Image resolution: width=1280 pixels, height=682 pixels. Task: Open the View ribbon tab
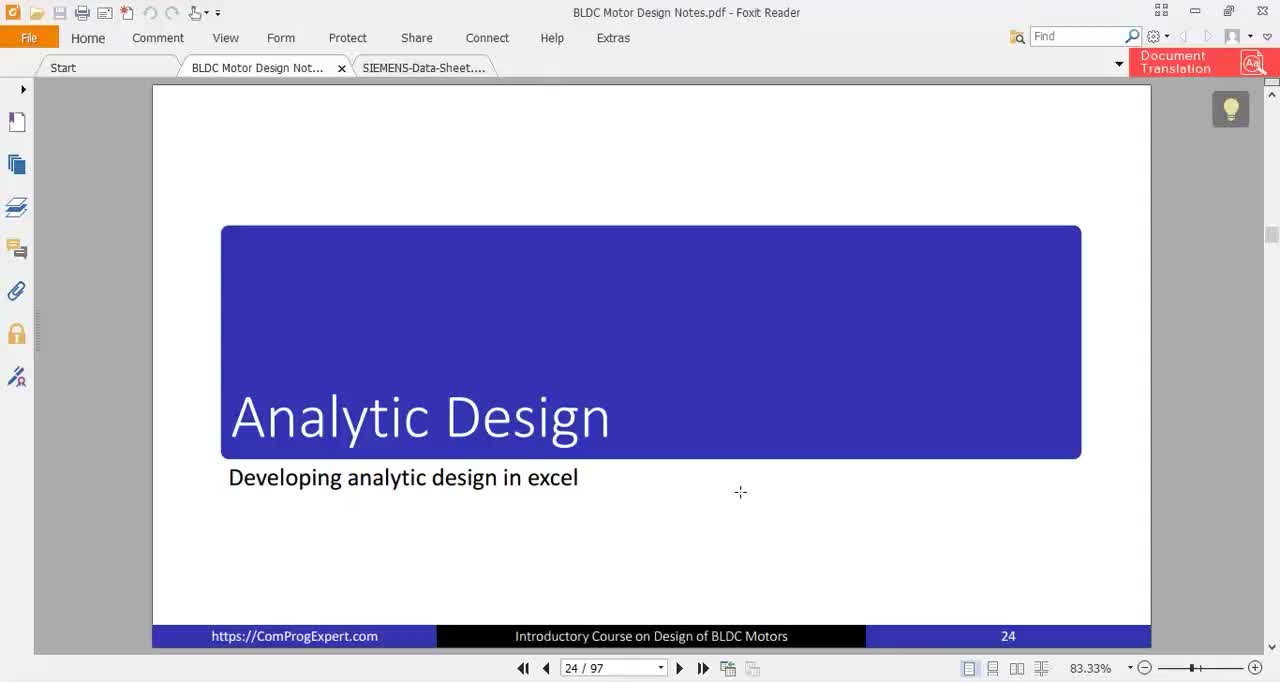click(x=225, y=38)
